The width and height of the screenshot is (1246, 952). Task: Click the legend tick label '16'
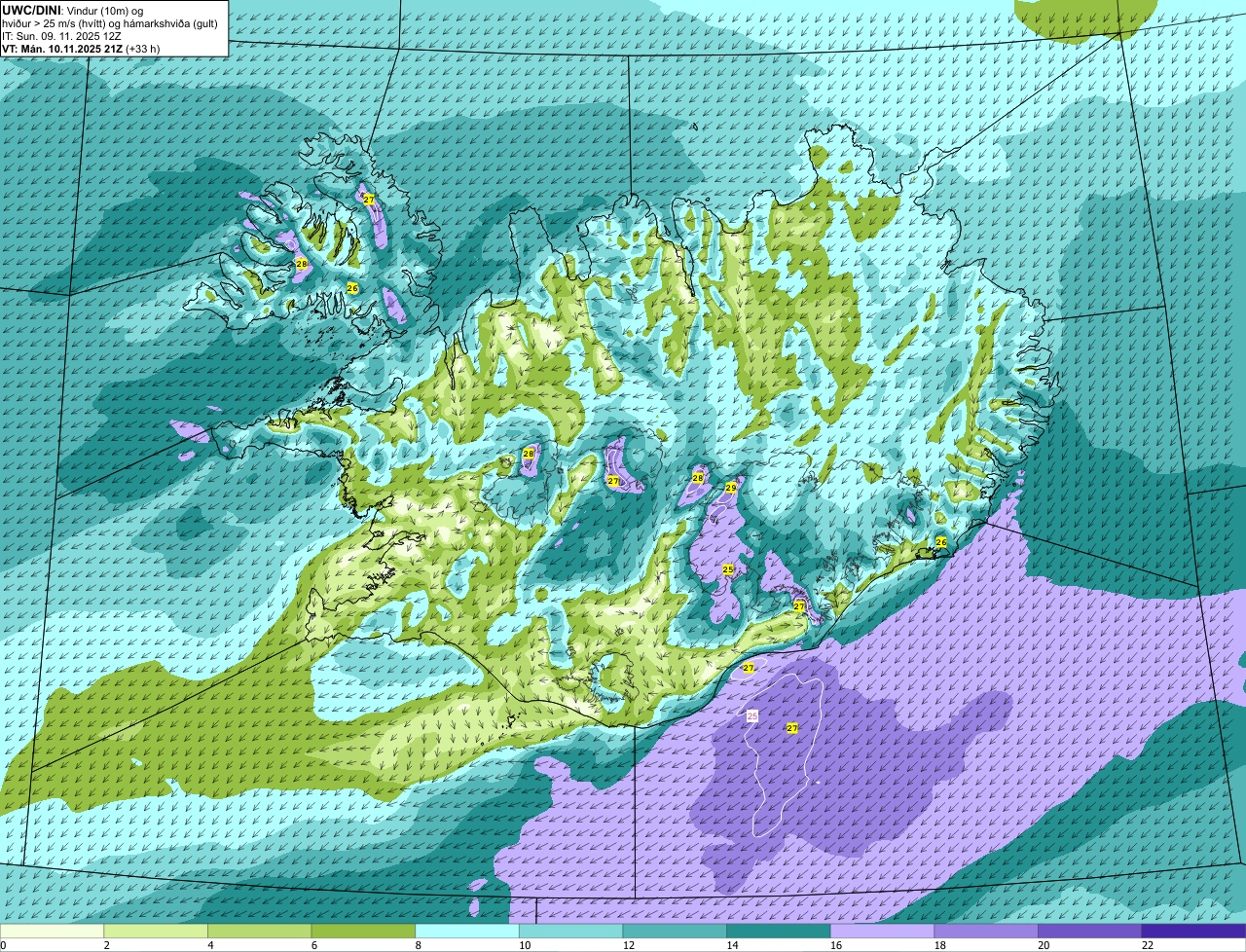836,945
